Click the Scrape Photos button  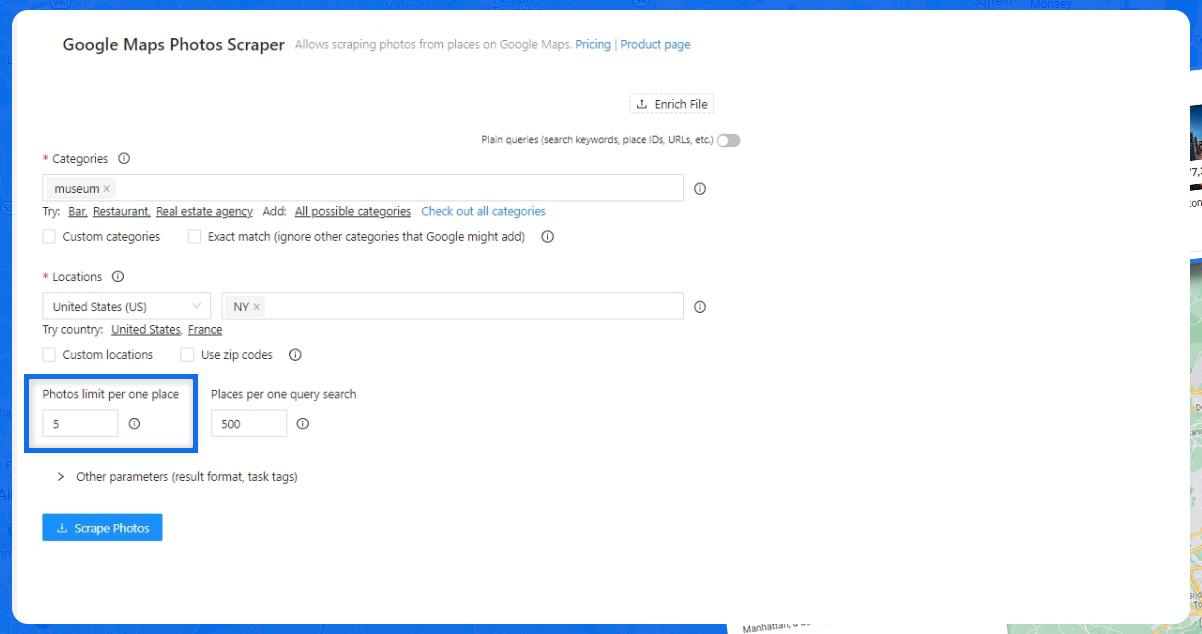(102, 527)
